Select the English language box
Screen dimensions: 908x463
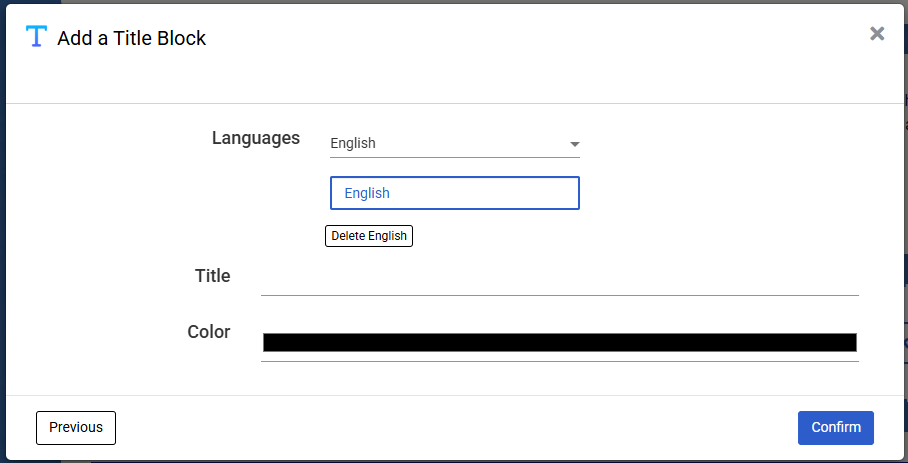[x=454, y=193]
